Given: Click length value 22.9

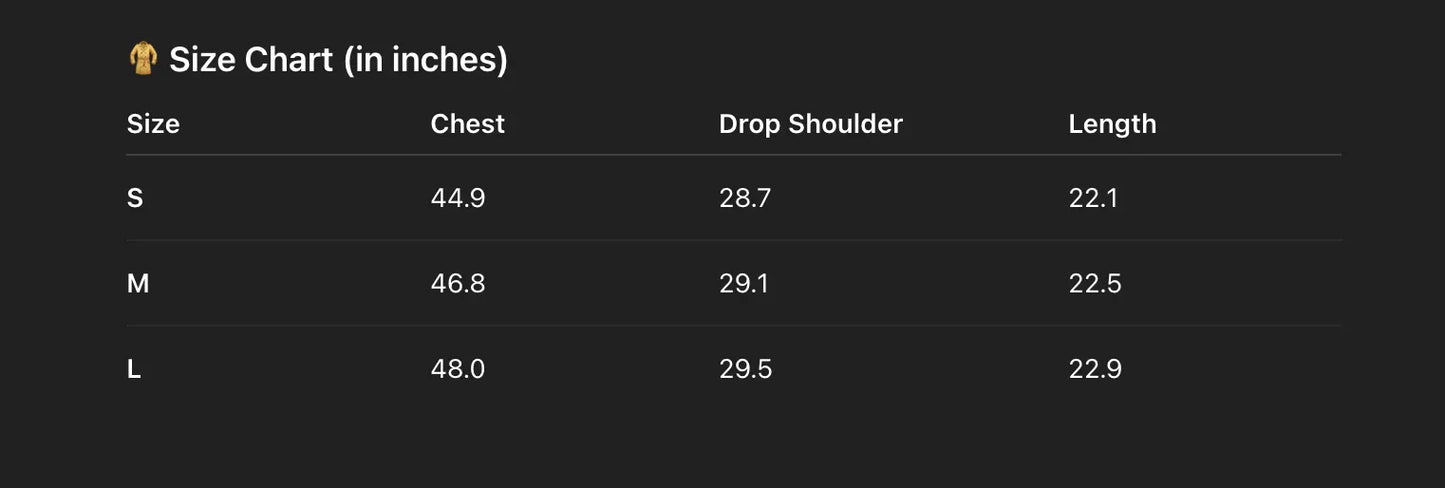Looking at the screenshot, I should coord(1095,370).
